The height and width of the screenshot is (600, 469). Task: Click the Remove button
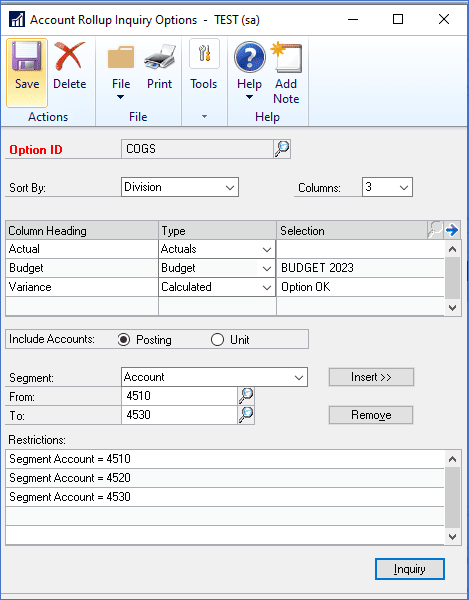coord(371,415)
